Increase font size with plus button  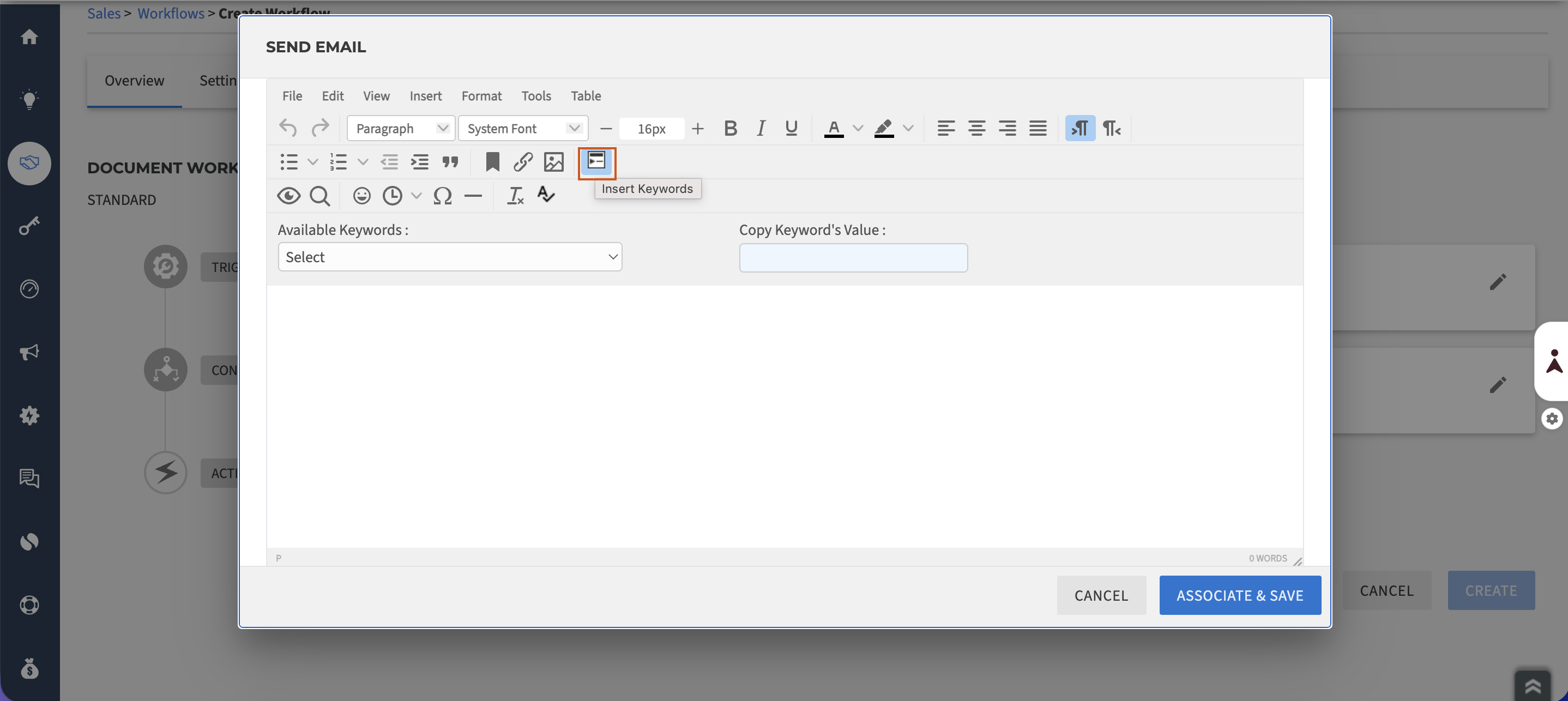point(697,129)
